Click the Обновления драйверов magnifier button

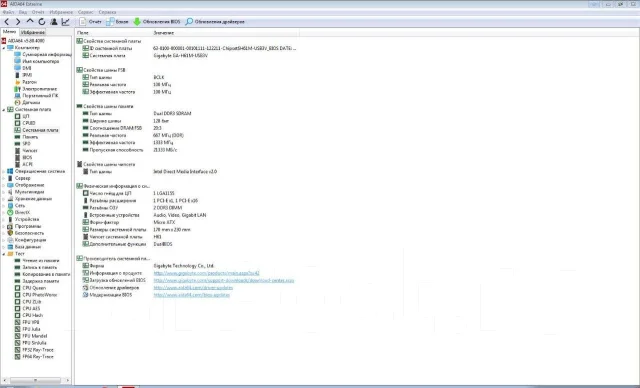coord(215,22)
